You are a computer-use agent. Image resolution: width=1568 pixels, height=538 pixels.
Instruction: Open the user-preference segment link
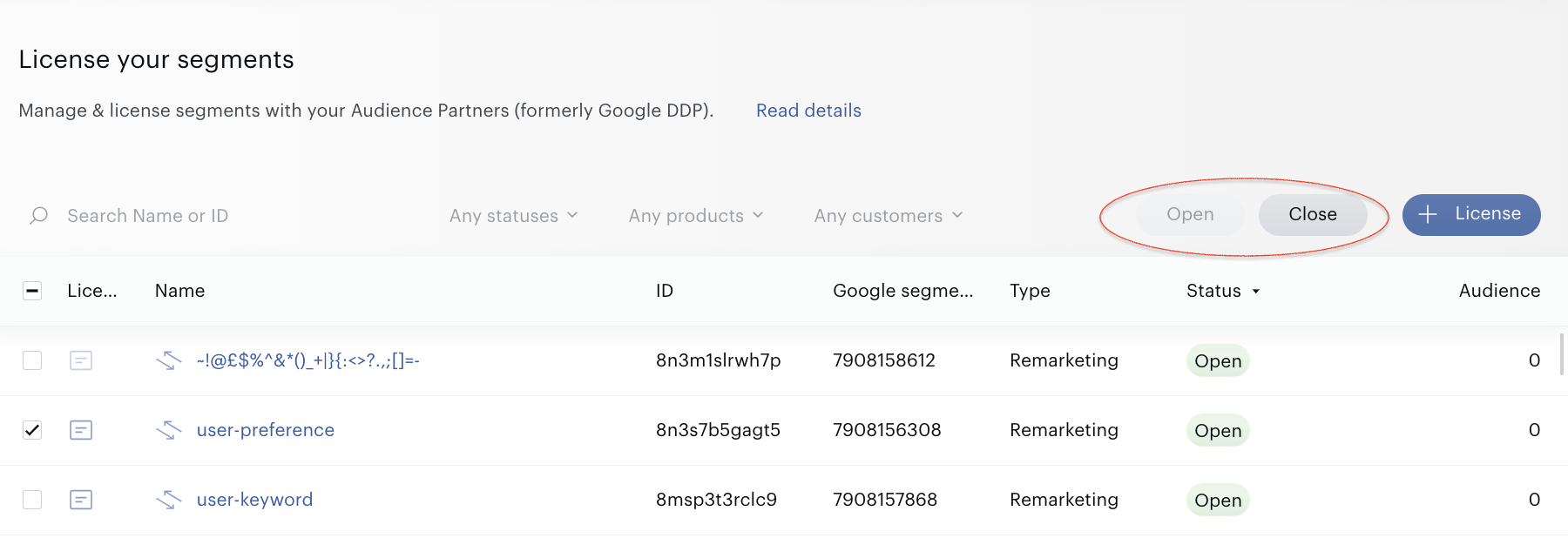click(266, 430)
